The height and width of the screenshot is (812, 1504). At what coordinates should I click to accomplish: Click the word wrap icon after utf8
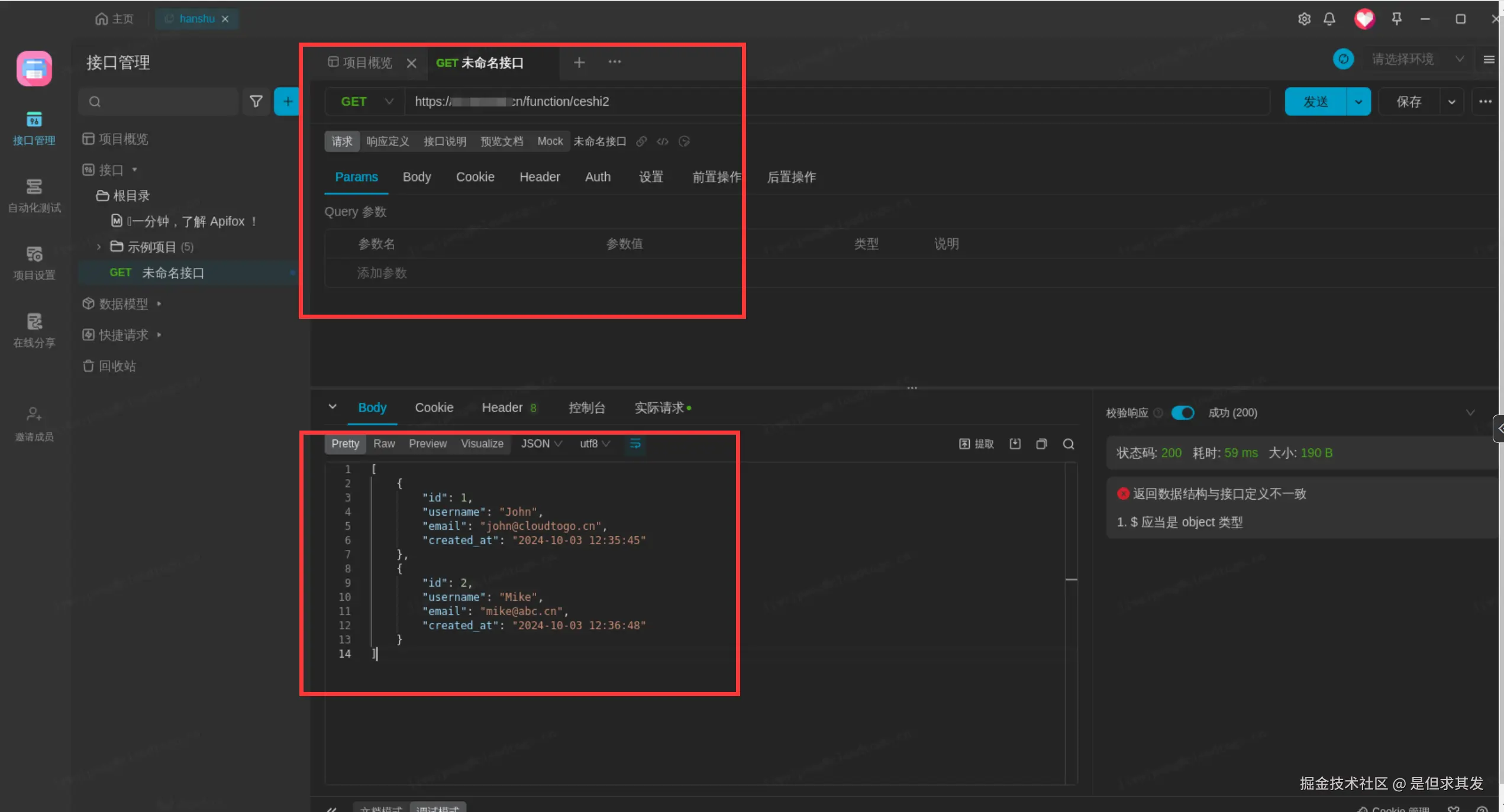[x=635, y=444]
